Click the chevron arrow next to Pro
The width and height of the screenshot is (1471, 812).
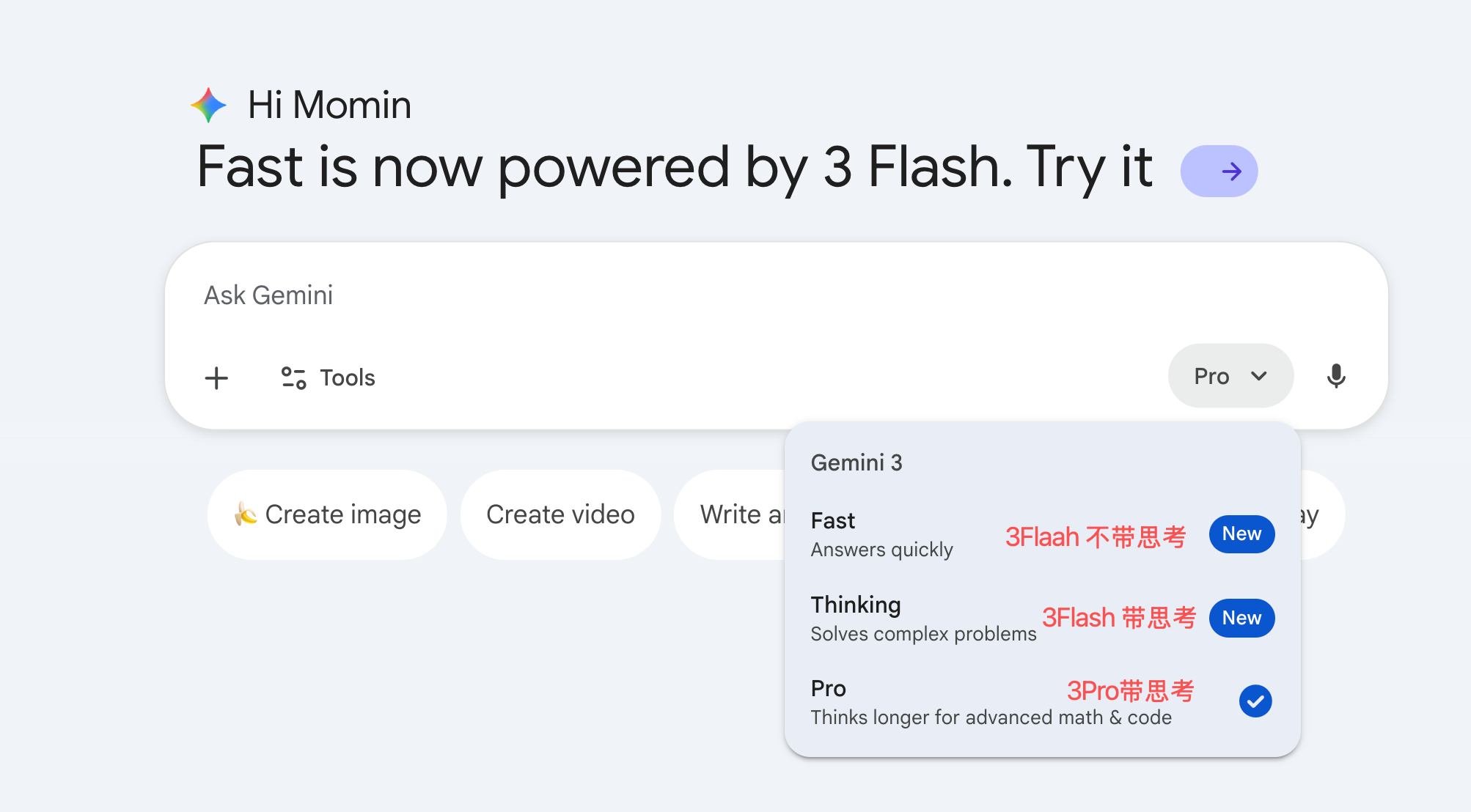[x=1259, y=377]
